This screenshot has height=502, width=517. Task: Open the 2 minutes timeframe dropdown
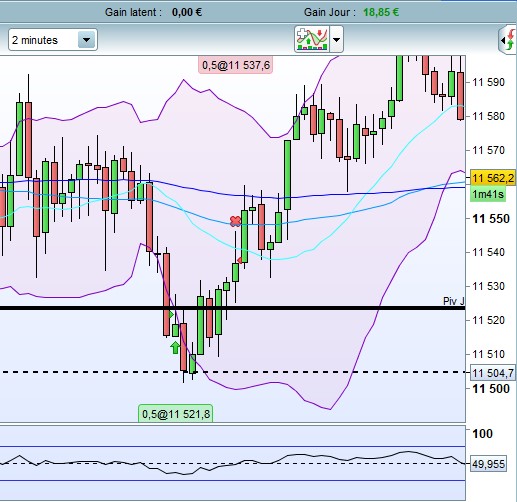click(x=53, y=40)
